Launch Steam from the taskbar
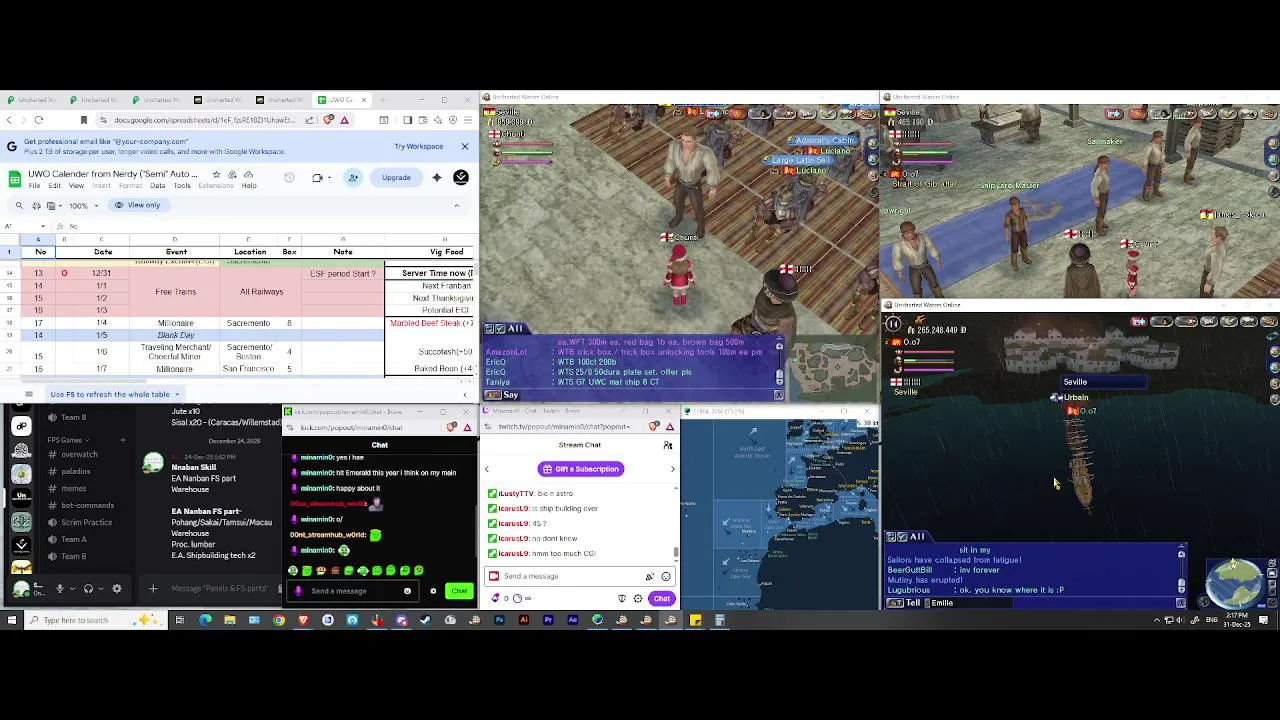Screen dimensions: 1280x720 point(425,620)
